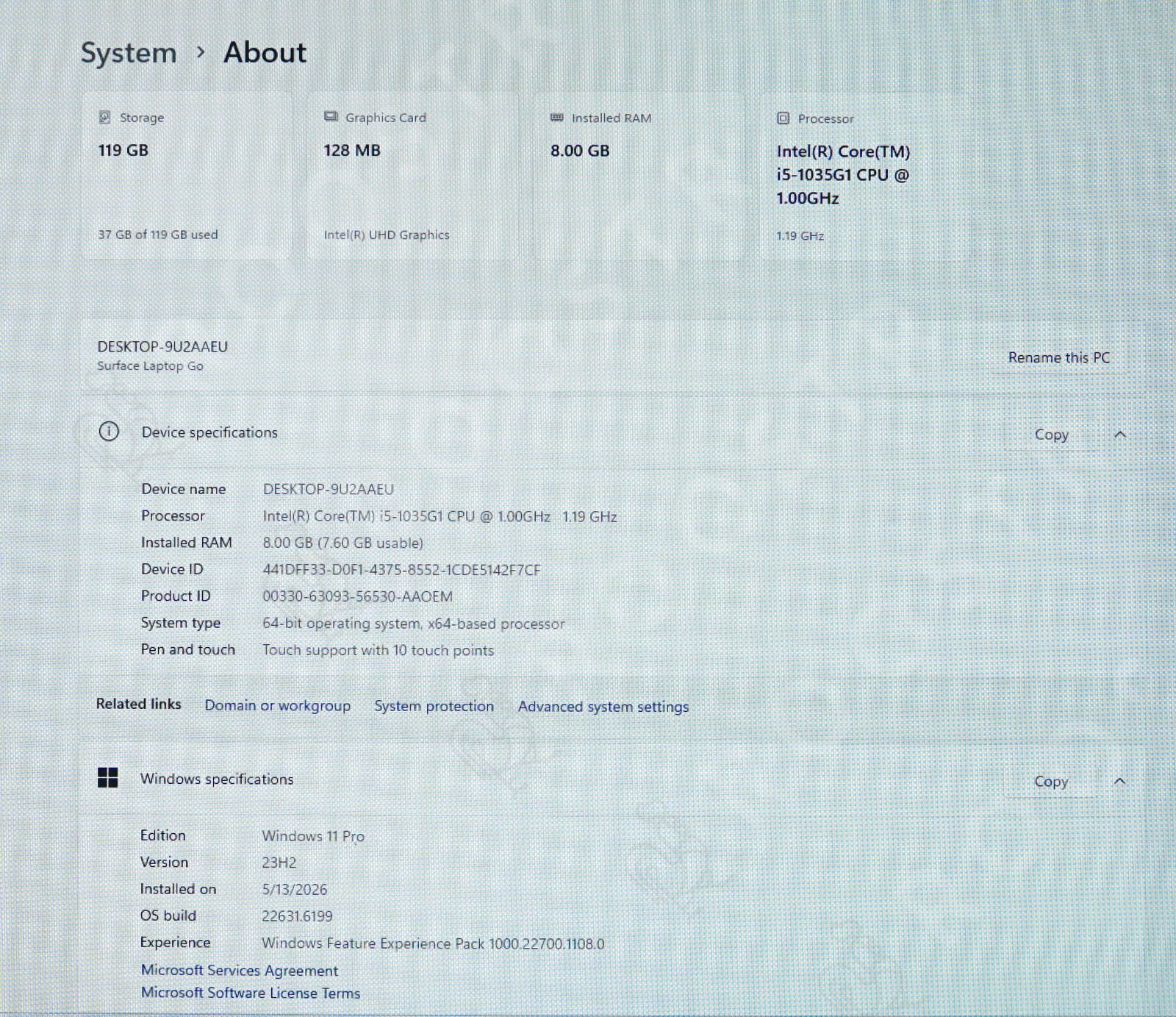Click the Windows Feature Experience Pack value
This screenshot has height=1017, width=1176.
coord(433,943)
